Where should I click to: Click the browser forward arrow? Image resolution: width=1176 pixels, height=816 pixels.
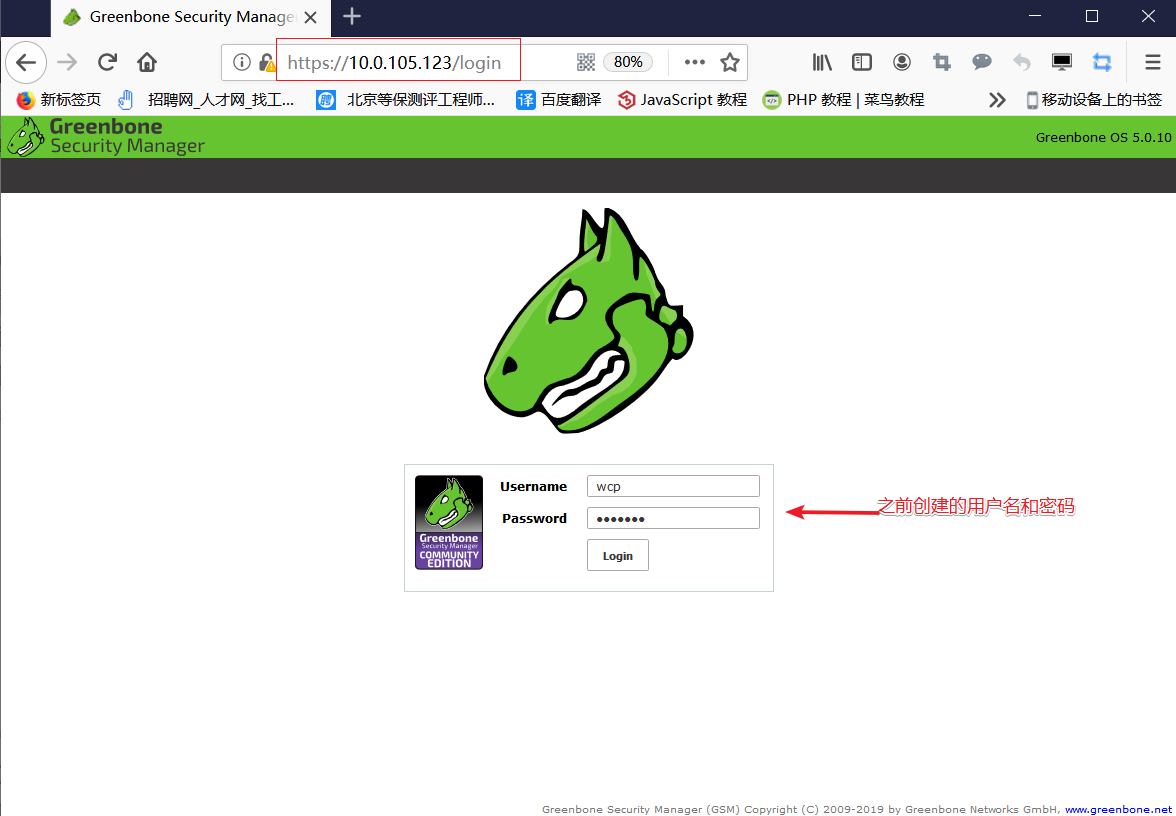(68, 62)
